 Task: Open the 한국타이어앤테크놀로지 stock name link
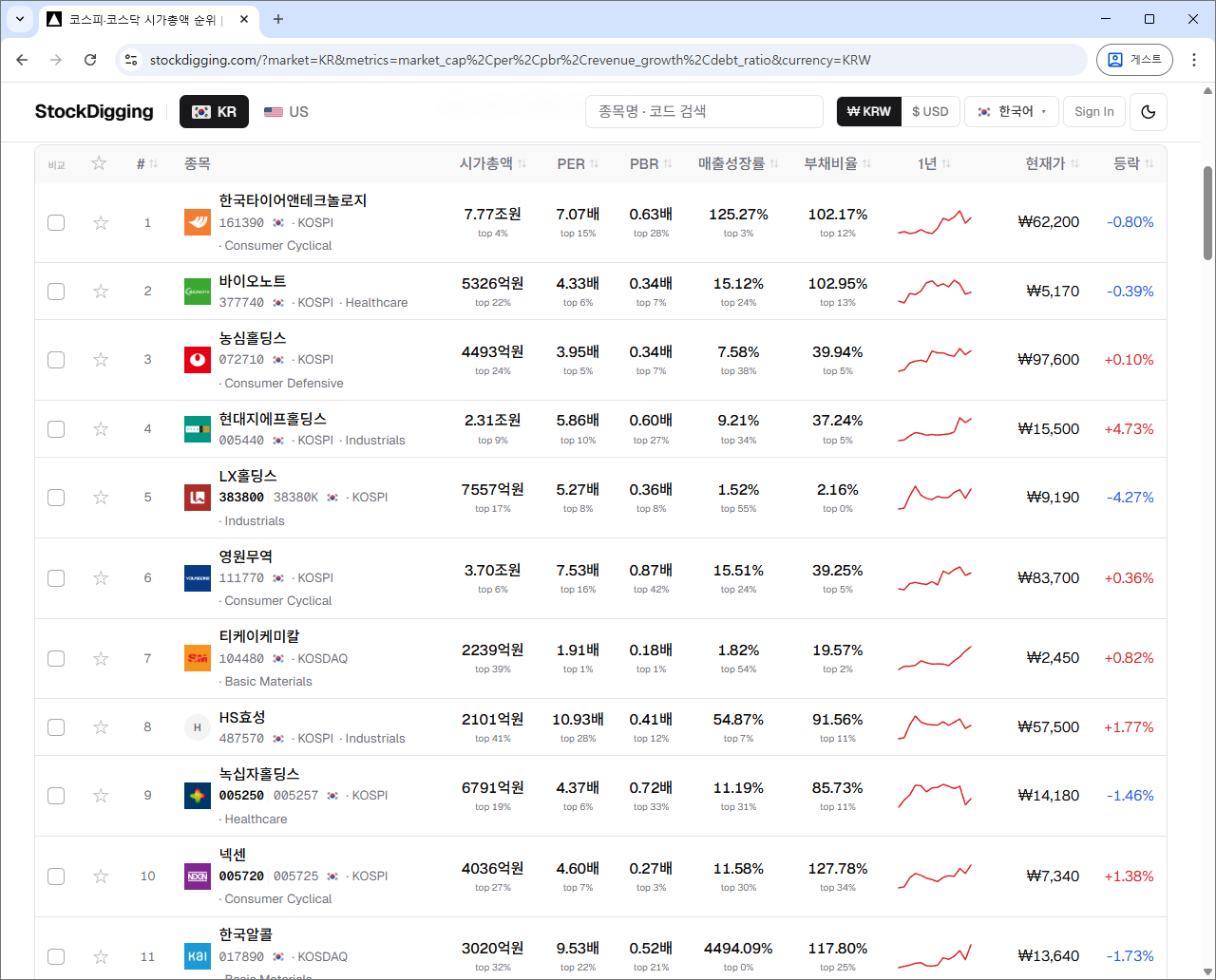point(293,200)
